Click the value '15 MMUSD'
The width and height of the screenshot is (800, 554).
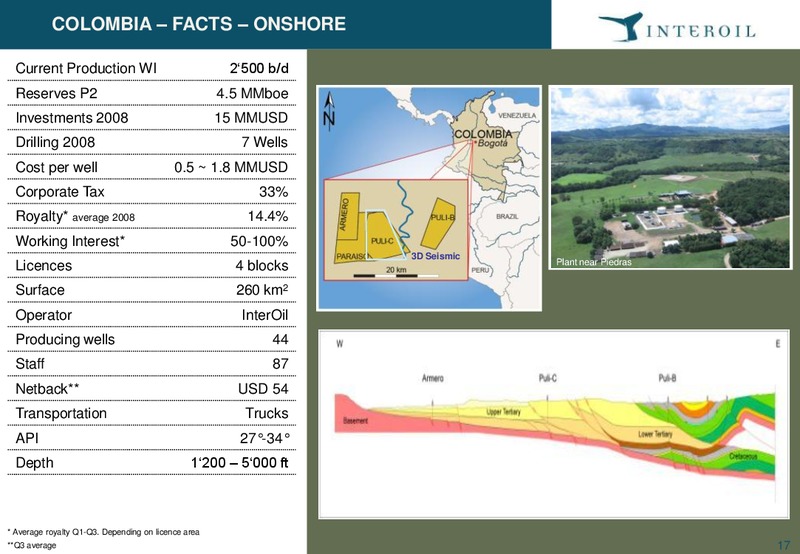click(x=251, y=118)
